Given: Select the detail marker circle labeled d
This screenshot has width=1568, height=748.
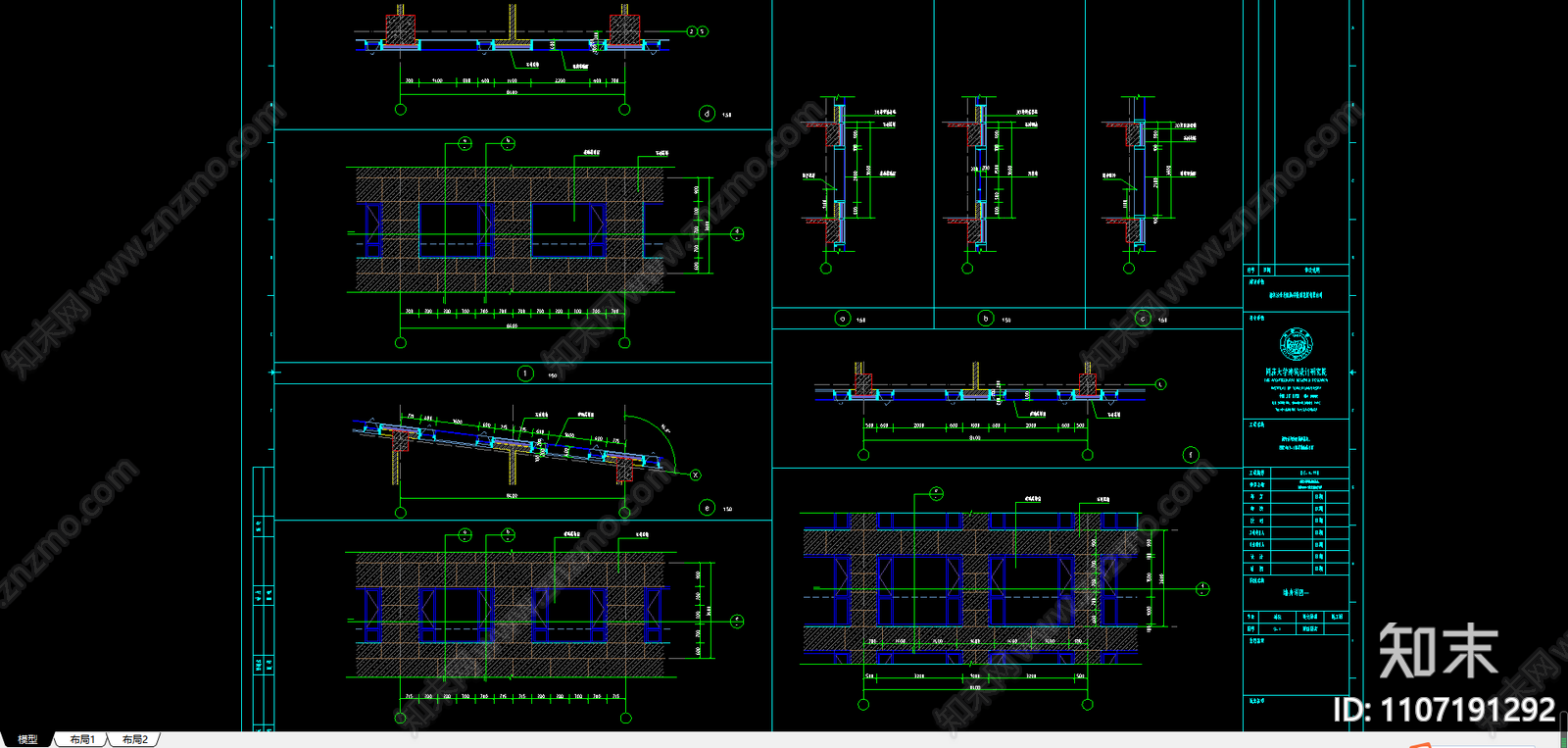Looking at the screenshot, I should tap(707, 114).
